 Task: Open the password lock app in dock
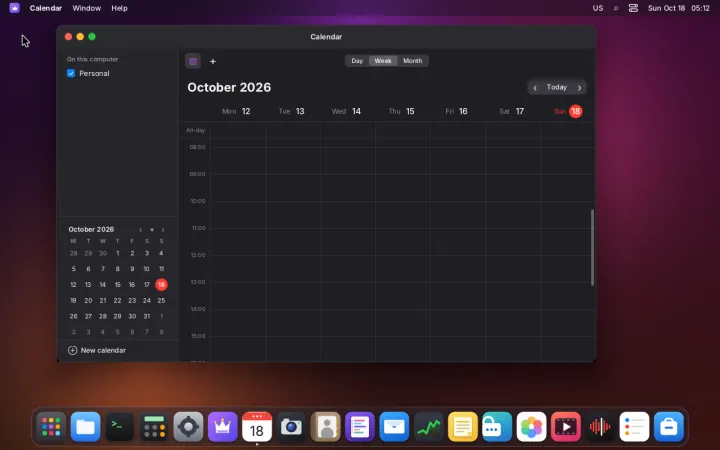click(497, 427)
